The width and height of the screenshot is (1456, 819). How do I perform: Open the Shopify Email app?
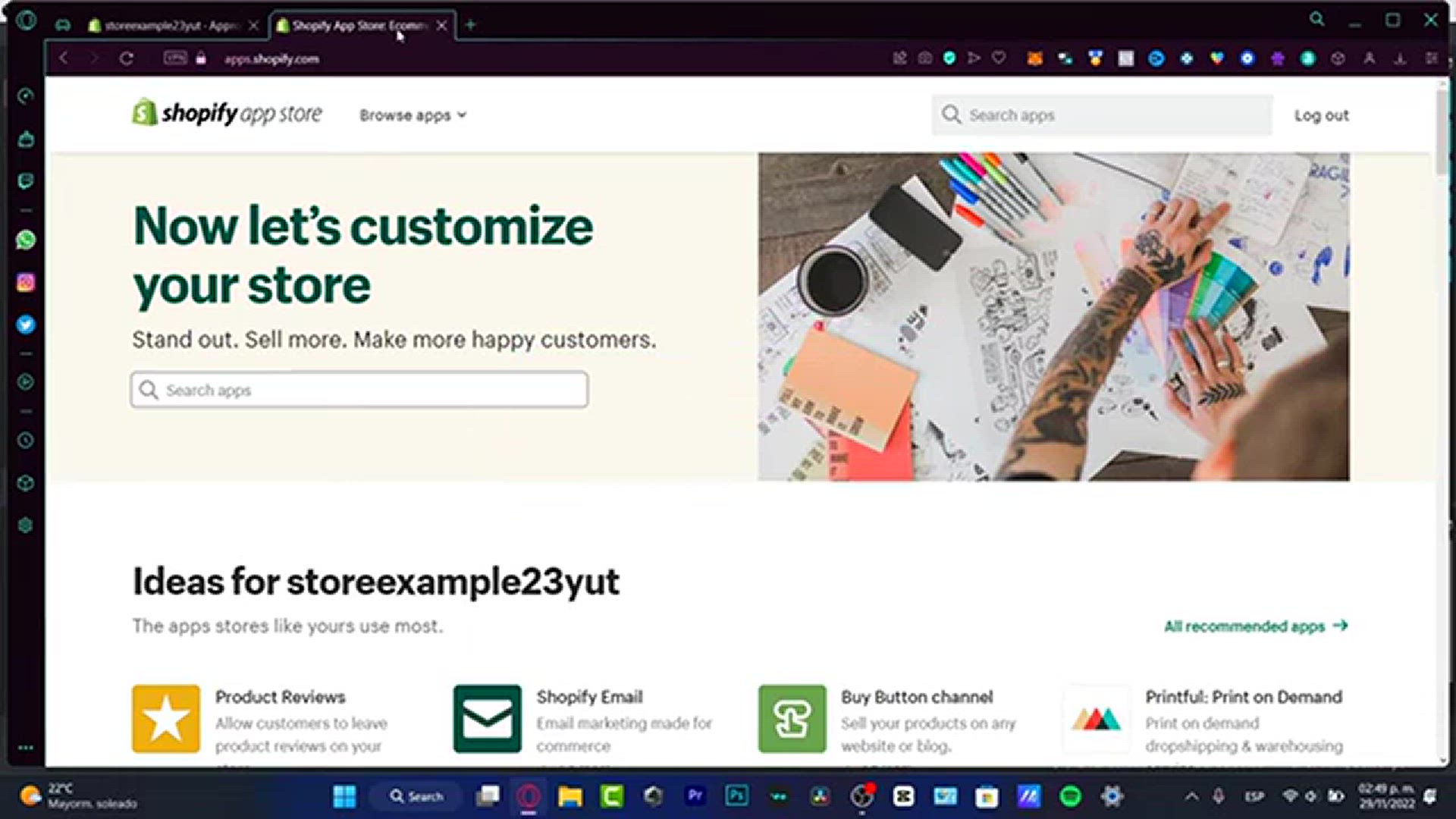coord(589,697)
